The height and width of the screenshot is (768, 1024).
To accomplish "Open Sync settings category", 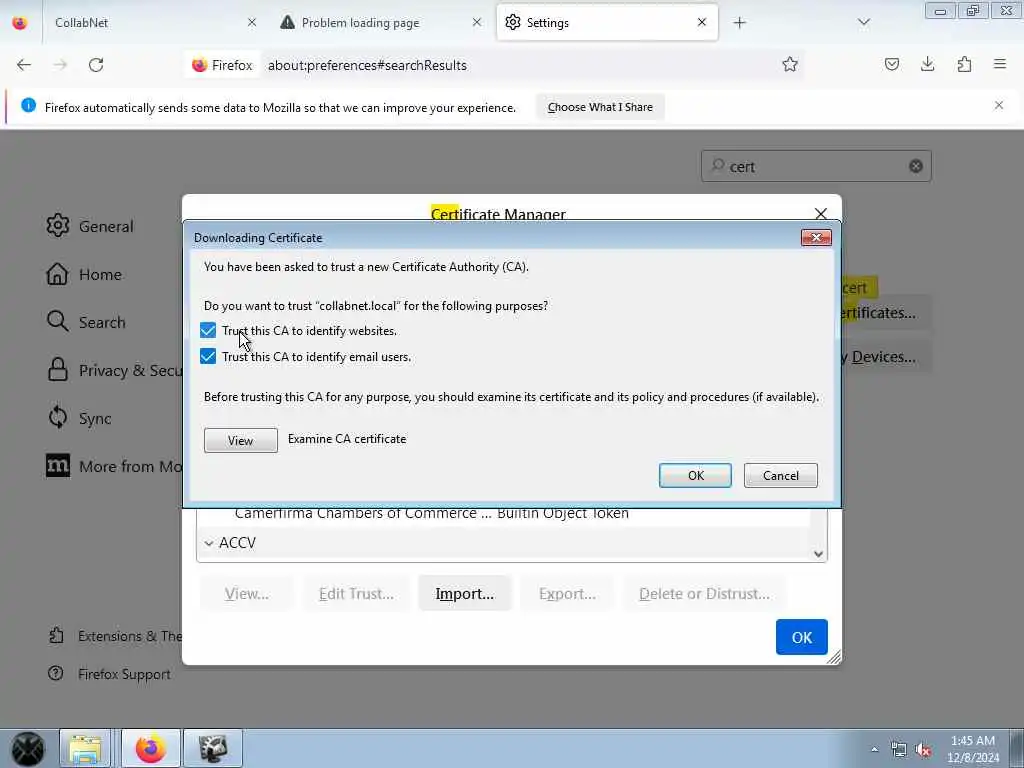I will [79, 418].
